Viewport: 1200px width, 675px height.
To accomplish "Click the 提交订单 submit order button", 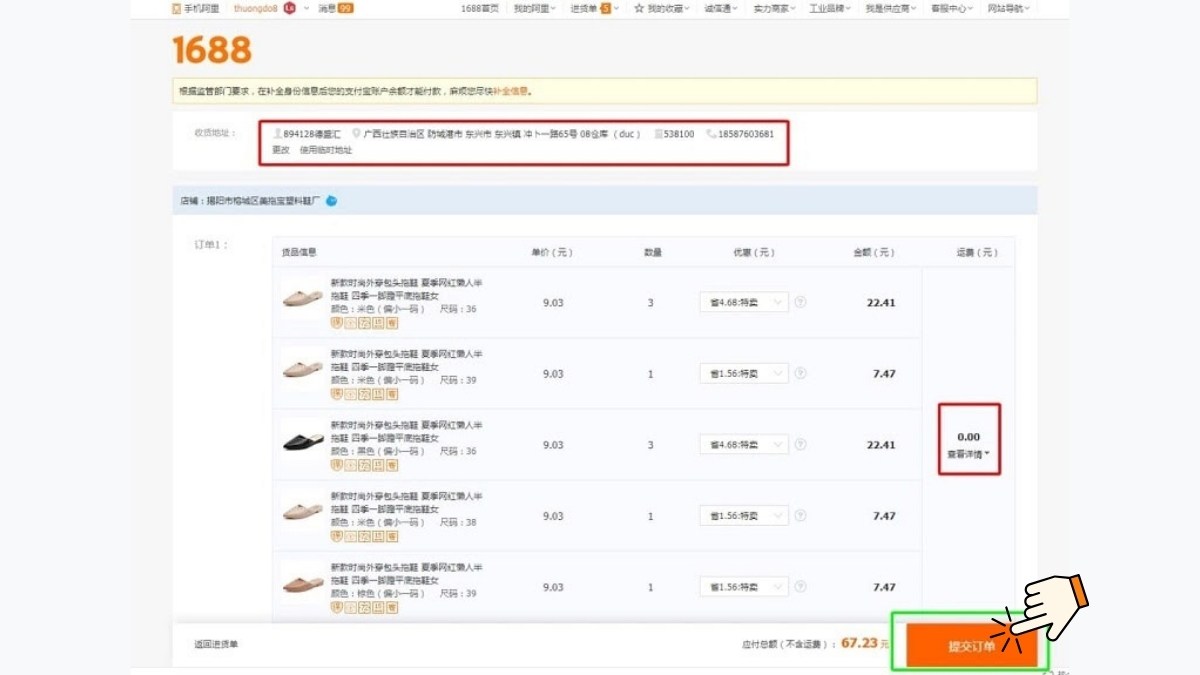I will pos(972,645).
